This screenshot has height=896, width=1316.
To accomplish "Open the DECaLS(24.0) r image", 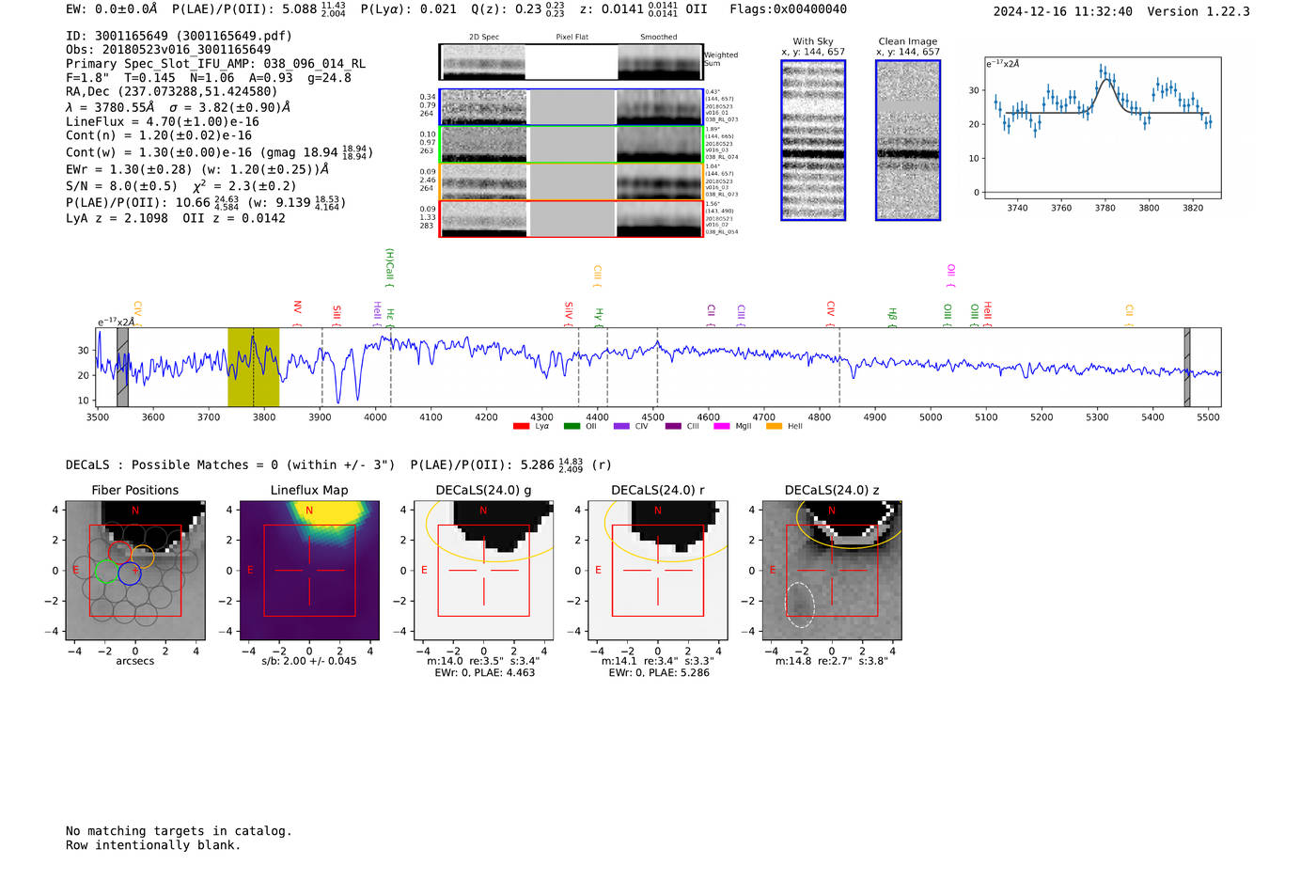I will 657,570.
